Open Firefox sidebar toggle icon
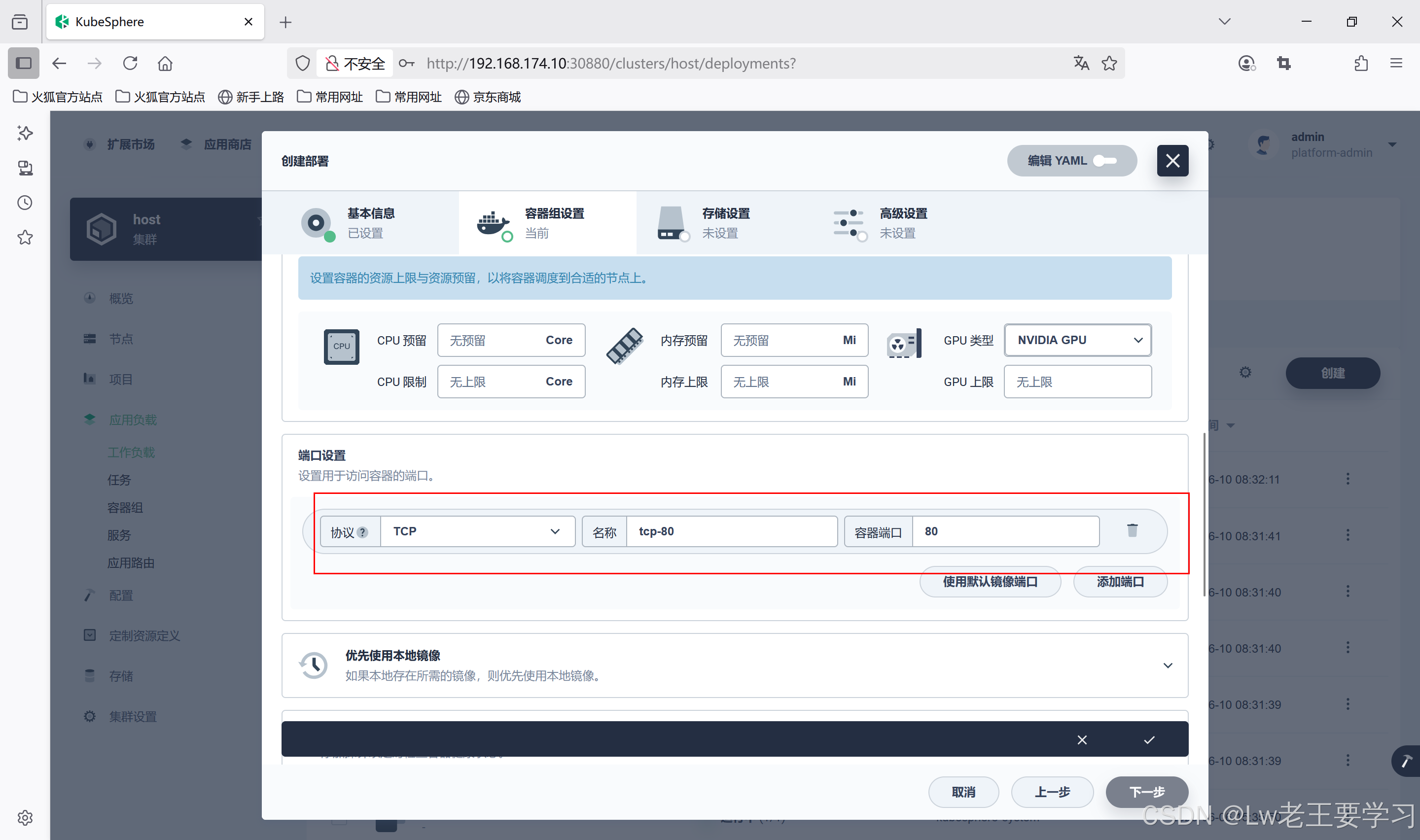 pos(23,63)
